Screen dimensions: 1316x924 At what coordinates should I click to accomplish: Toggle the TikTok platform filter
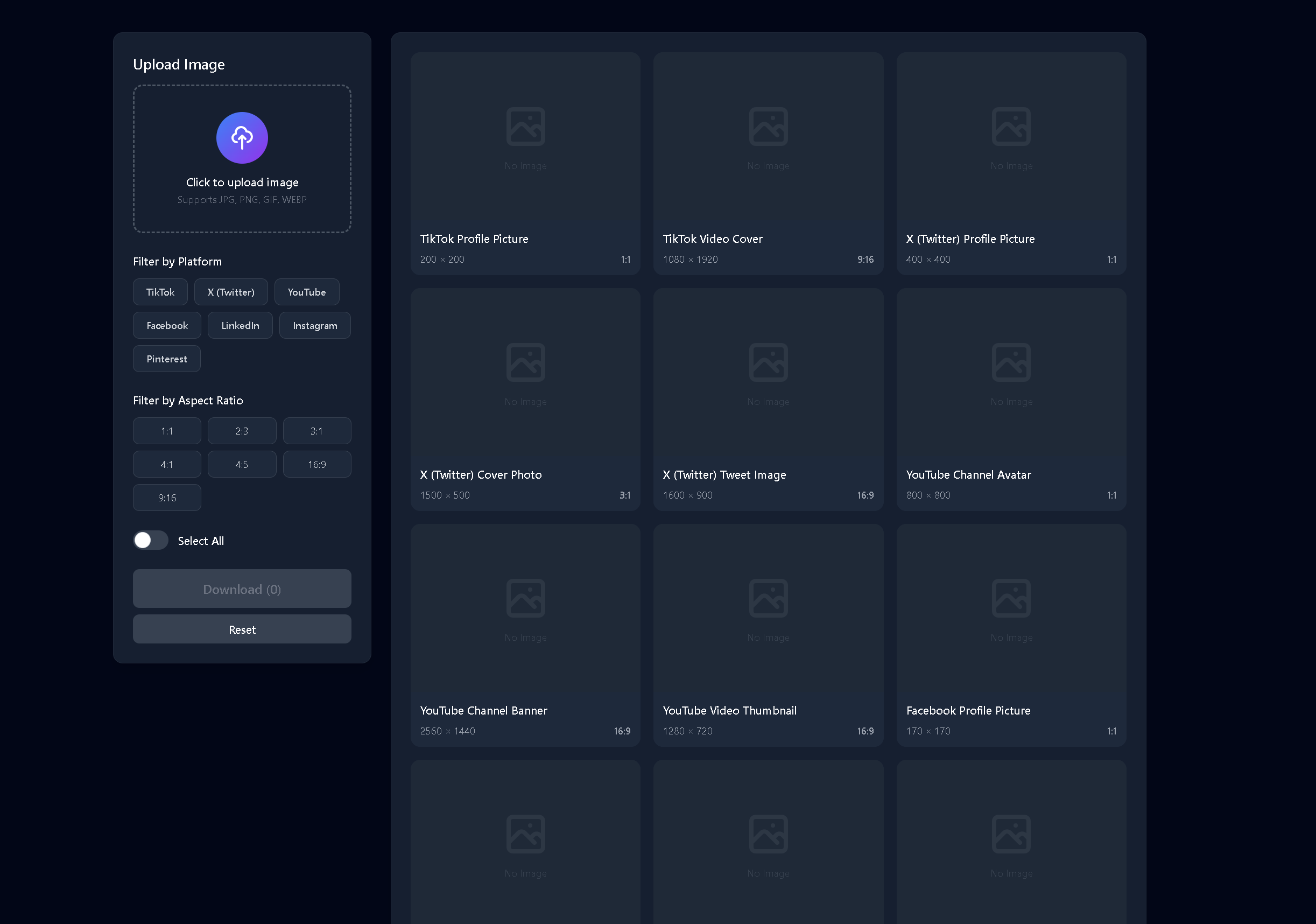[160, 291]
